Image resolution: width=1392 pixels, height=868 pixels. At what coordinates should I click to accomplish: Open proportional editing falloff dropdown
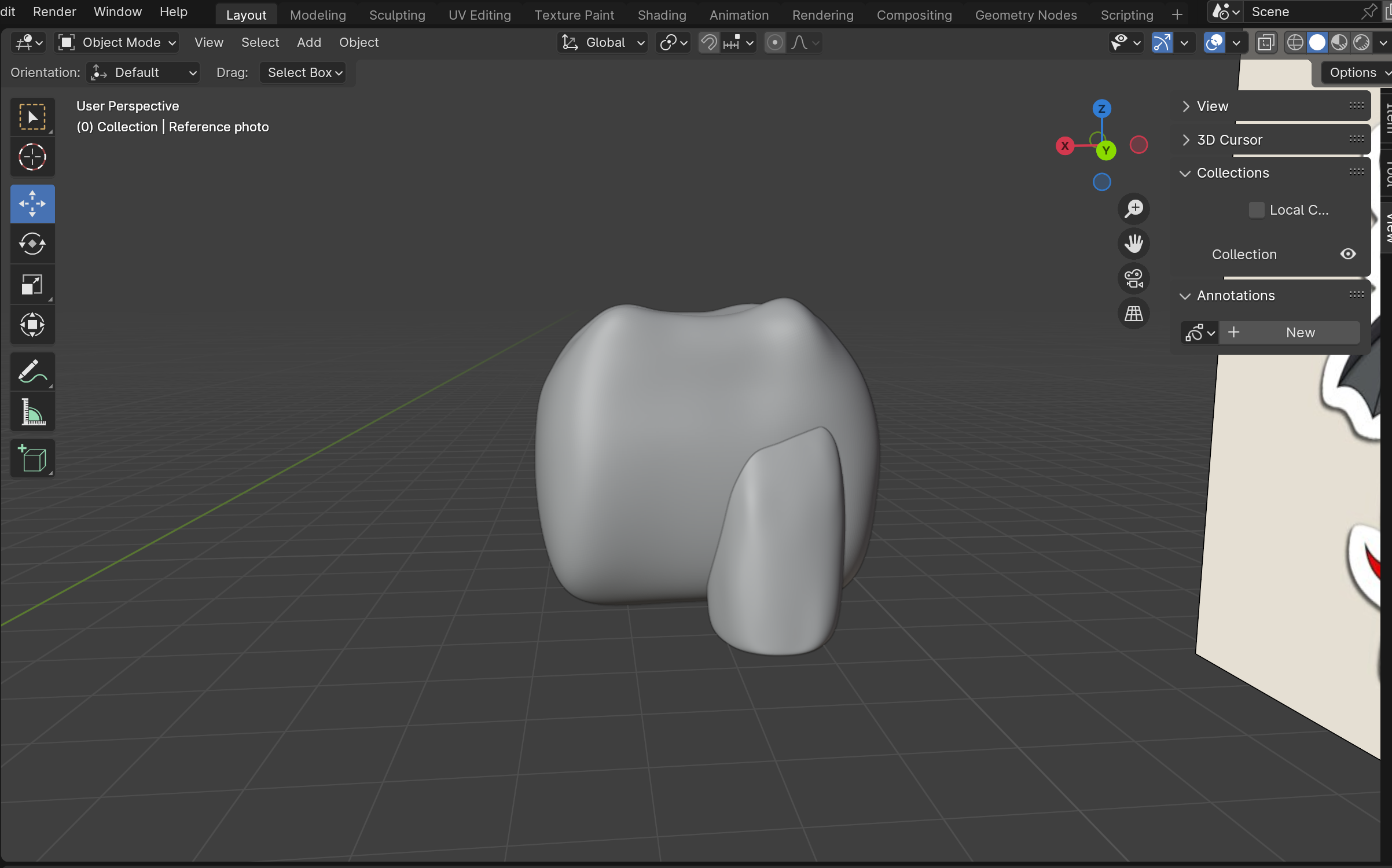coord(806,42)
